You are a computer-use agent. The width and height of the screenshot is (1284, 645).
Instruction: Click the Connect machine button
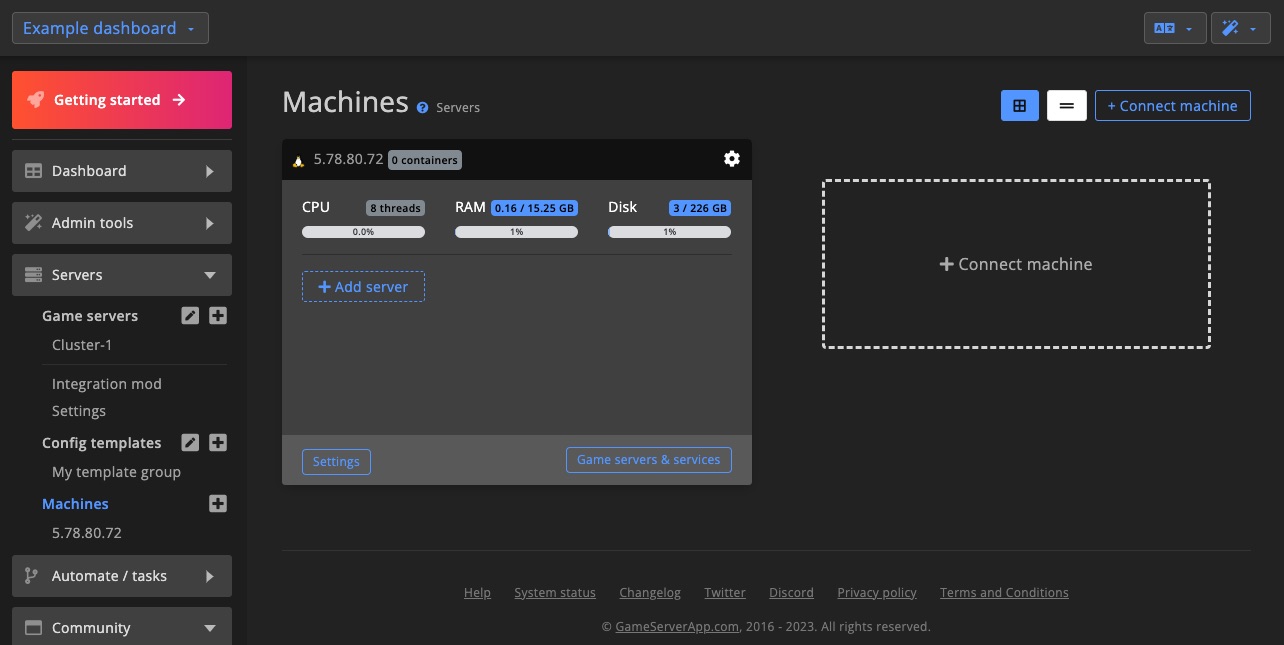click(1172, 105)
